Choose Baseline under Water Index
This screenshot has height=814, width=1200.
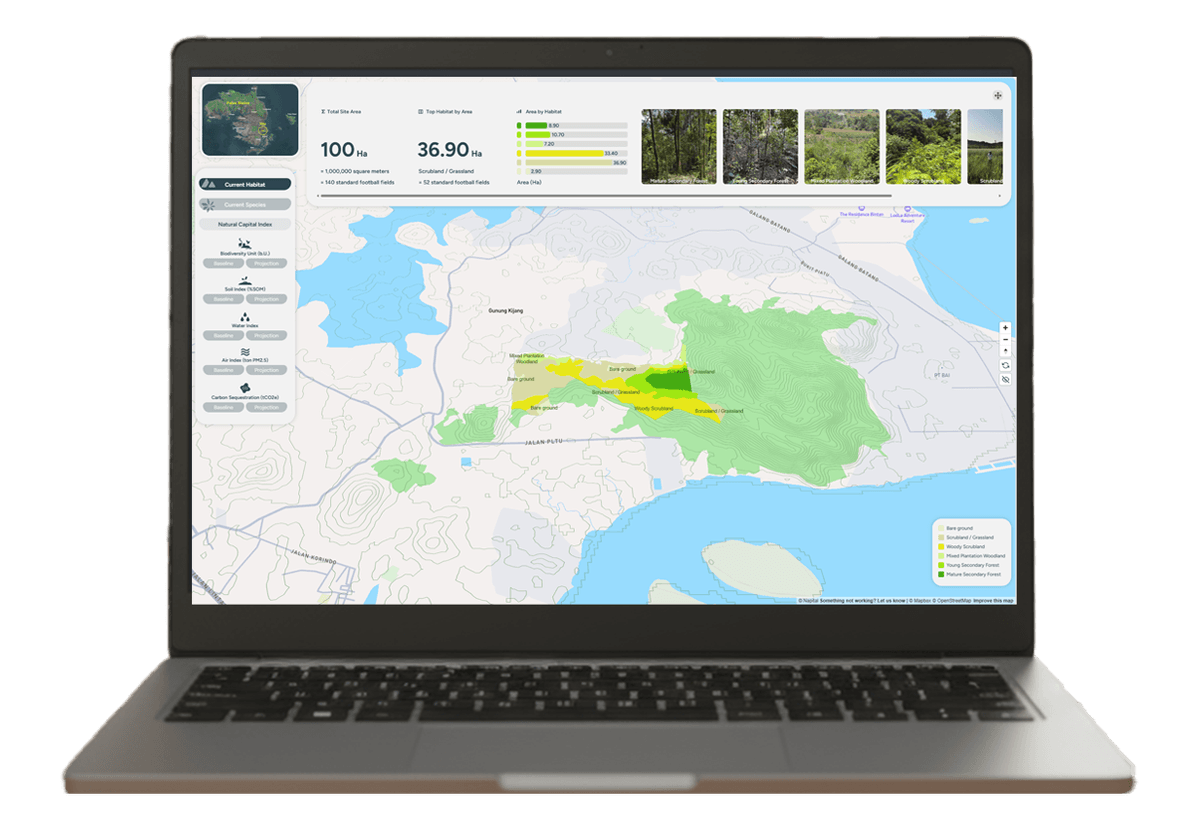[223, 335]
